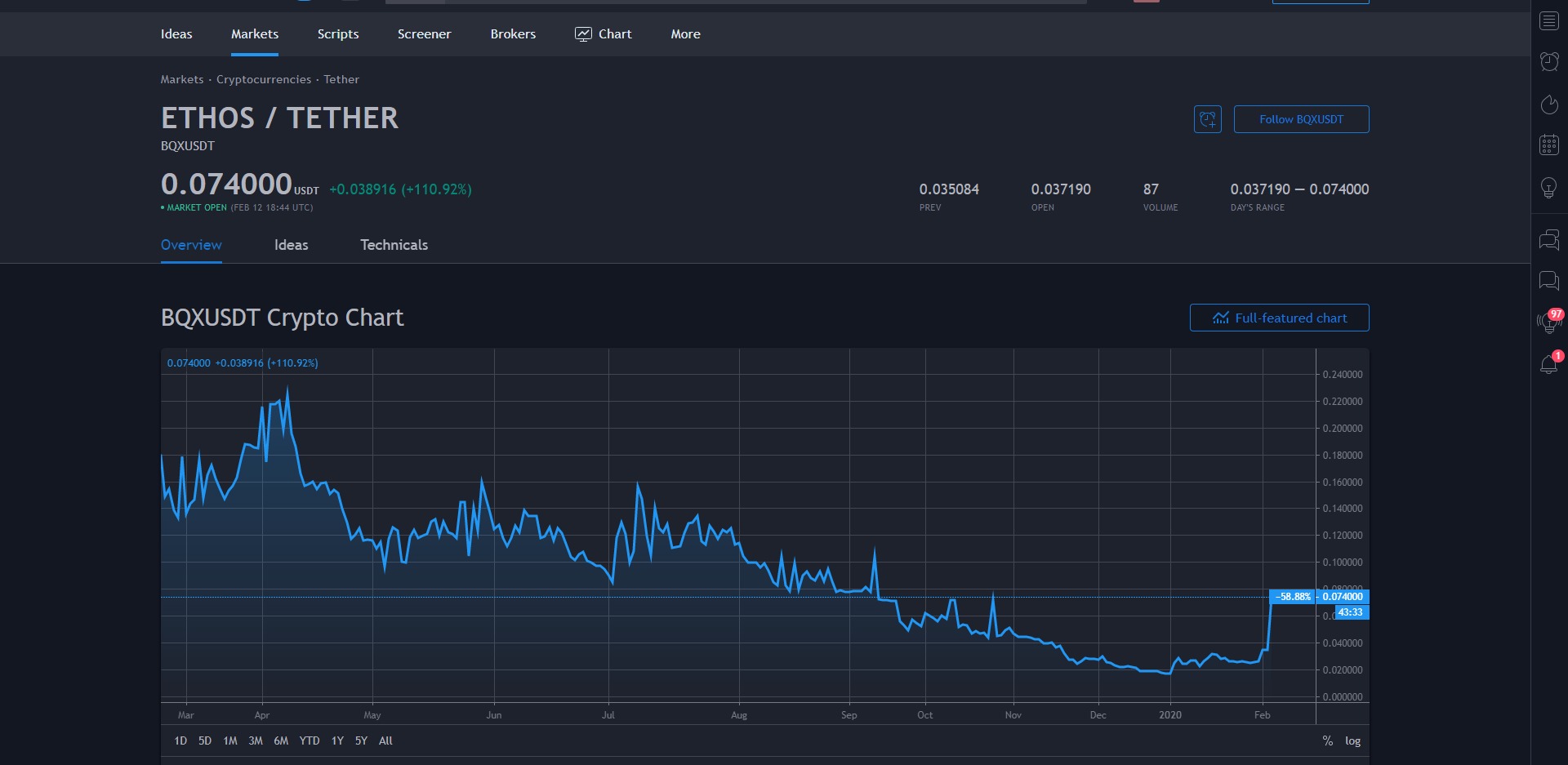Open the Brokers nav menu
This screenshot has width=1568, height=765.
(513, 34)
